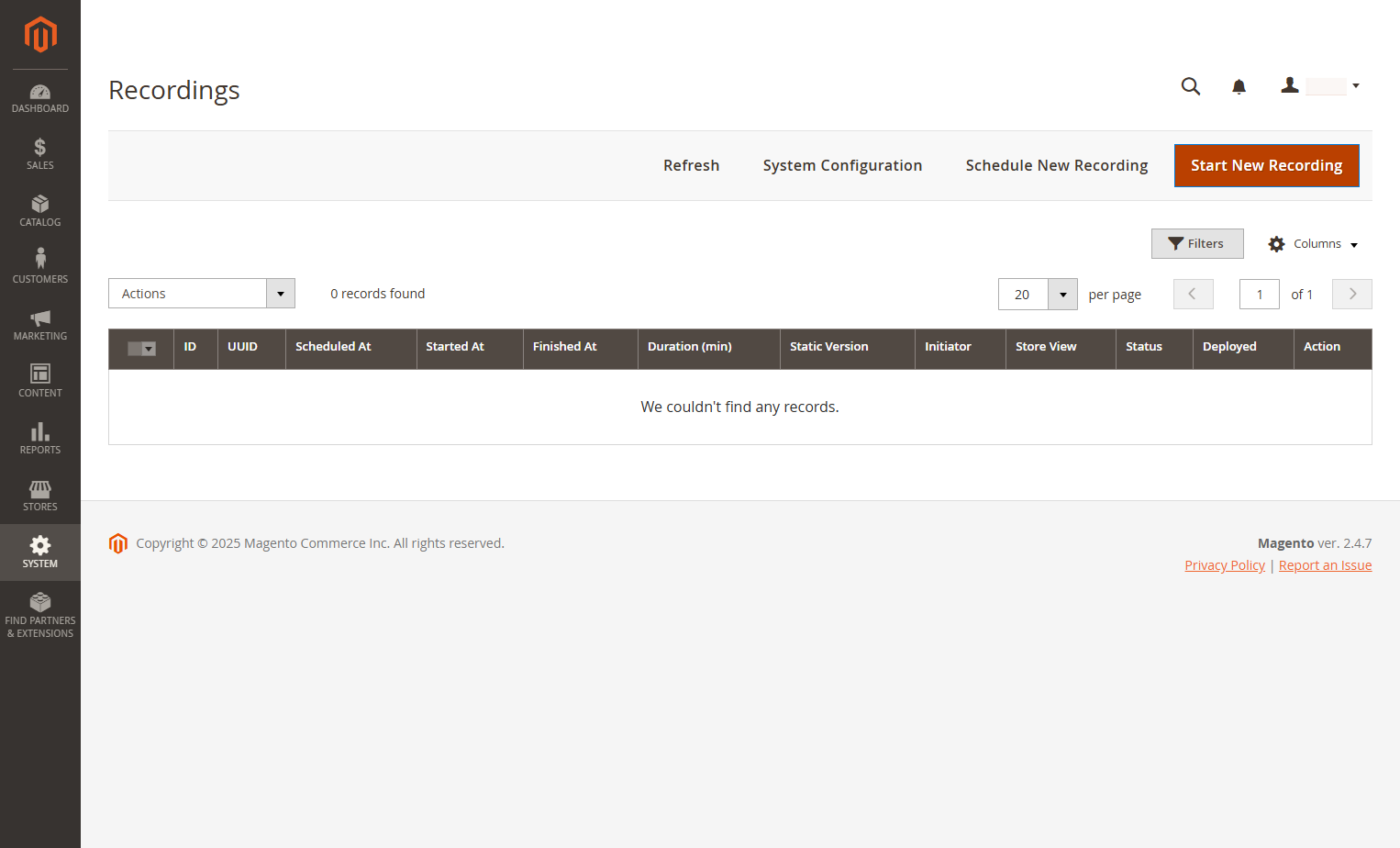This screenshot has height=848, width=1400.
Task: Click the current page number field
Action: (1260, 295)
